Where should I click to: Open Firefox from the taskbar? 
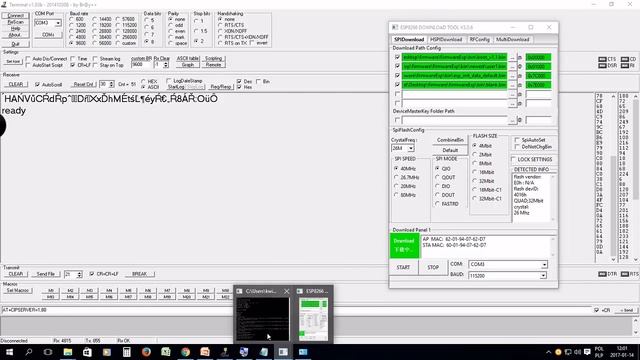[x=146, y=352]
